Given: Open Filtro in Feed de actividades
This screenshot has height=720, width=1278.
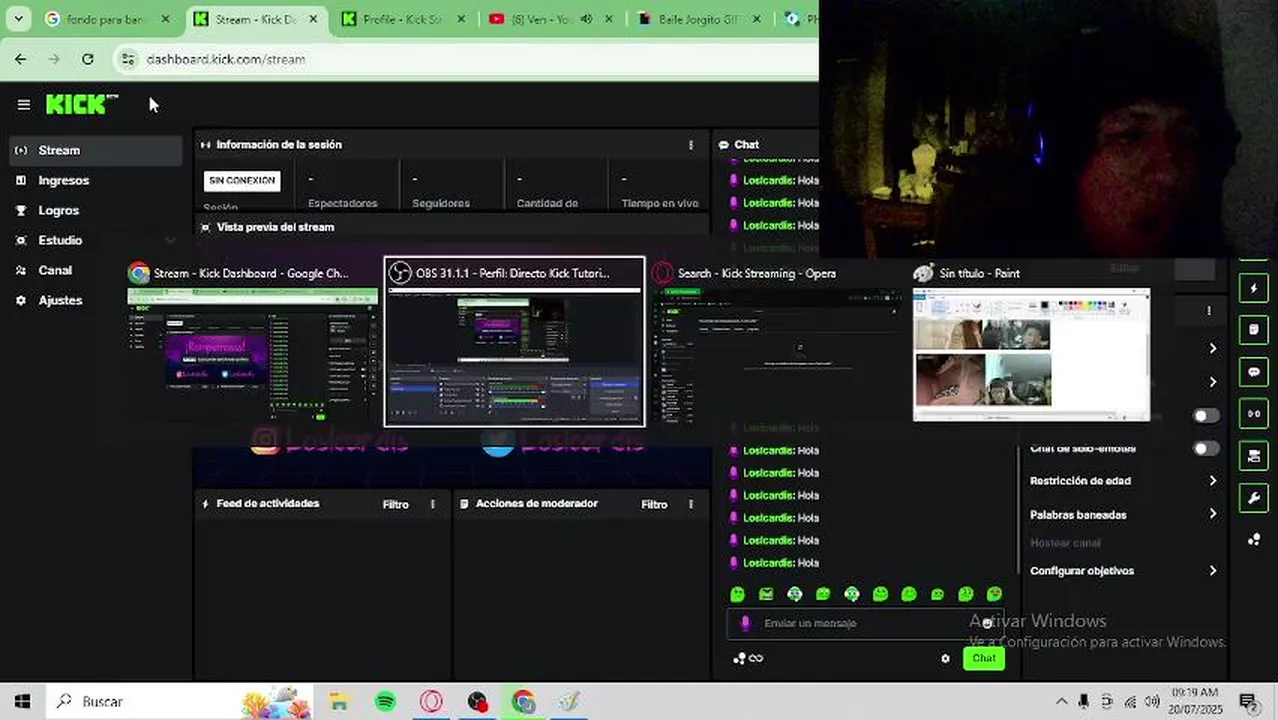Looking at the screenshot, I should tap(396, 504).
